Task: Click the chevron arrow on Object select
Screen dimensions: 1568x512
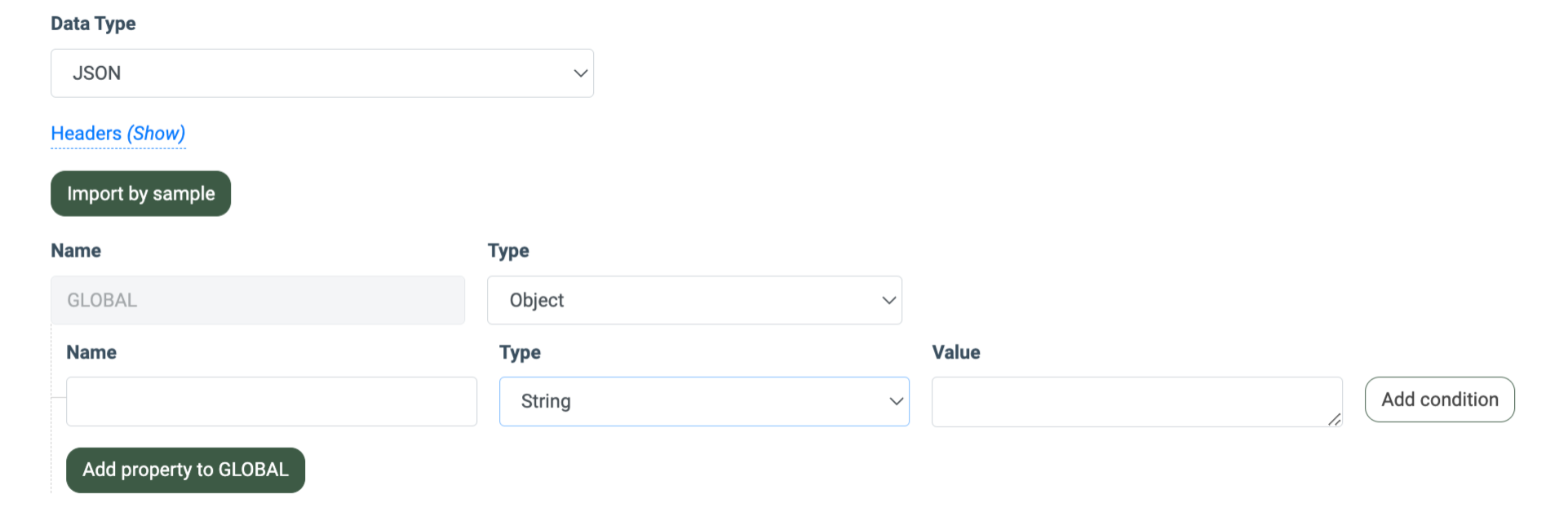Action: click(x=888, y=300)
